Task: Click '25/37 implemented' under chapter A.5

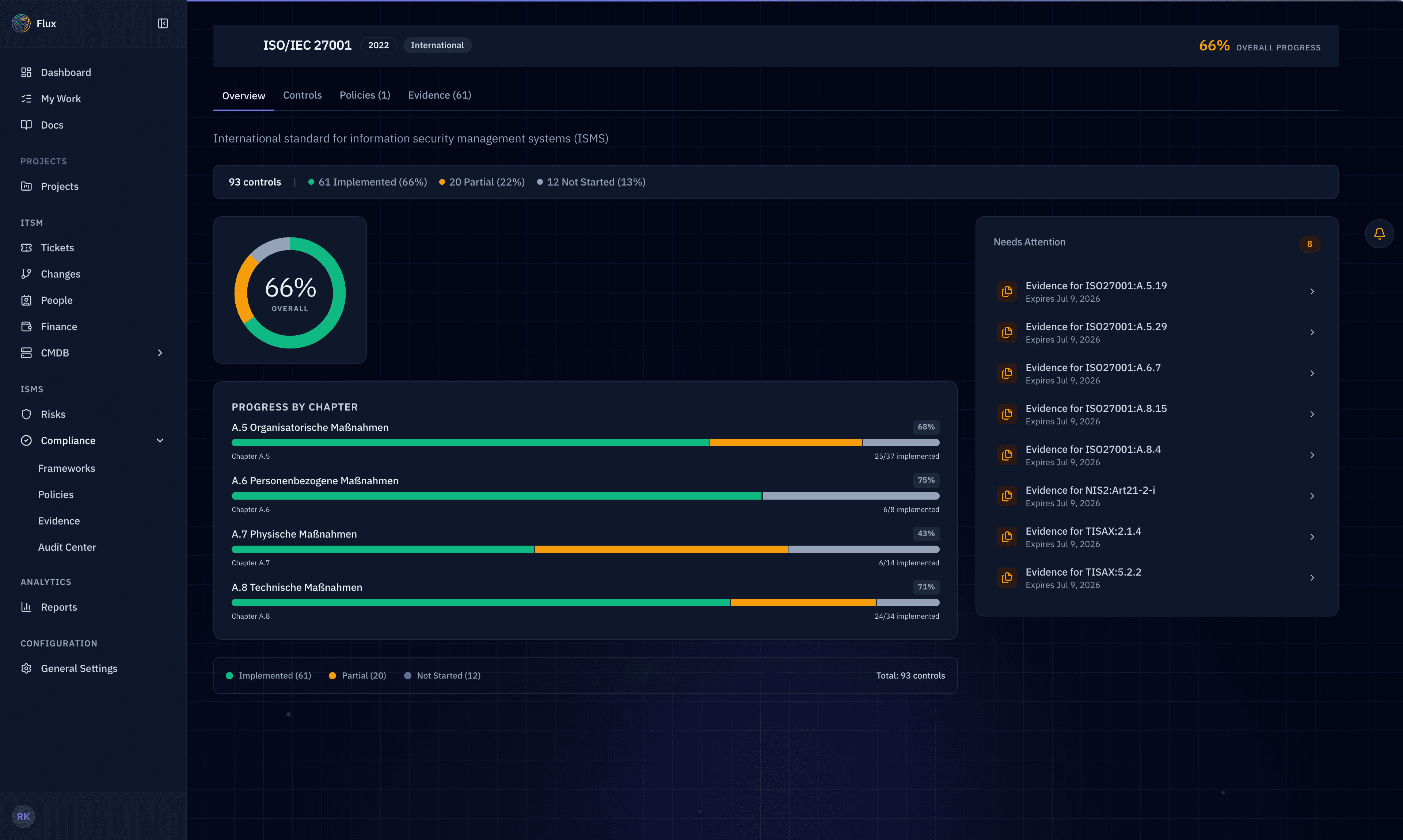Action: [906, 456]
